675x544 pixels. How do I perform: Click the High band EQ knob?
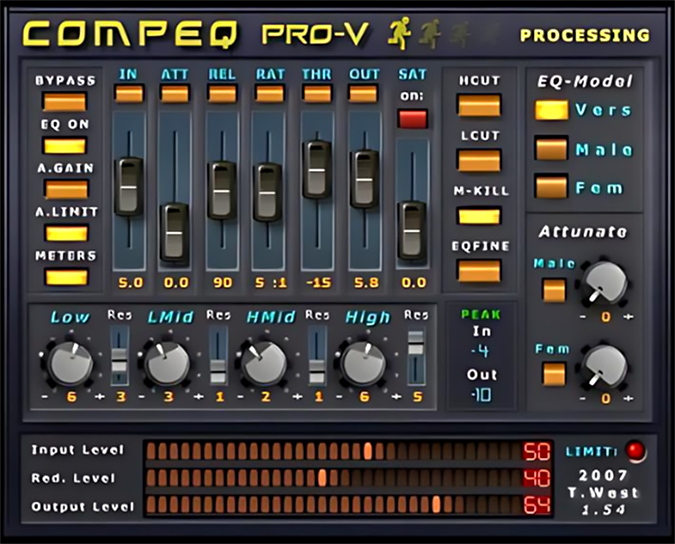[364, 364]
